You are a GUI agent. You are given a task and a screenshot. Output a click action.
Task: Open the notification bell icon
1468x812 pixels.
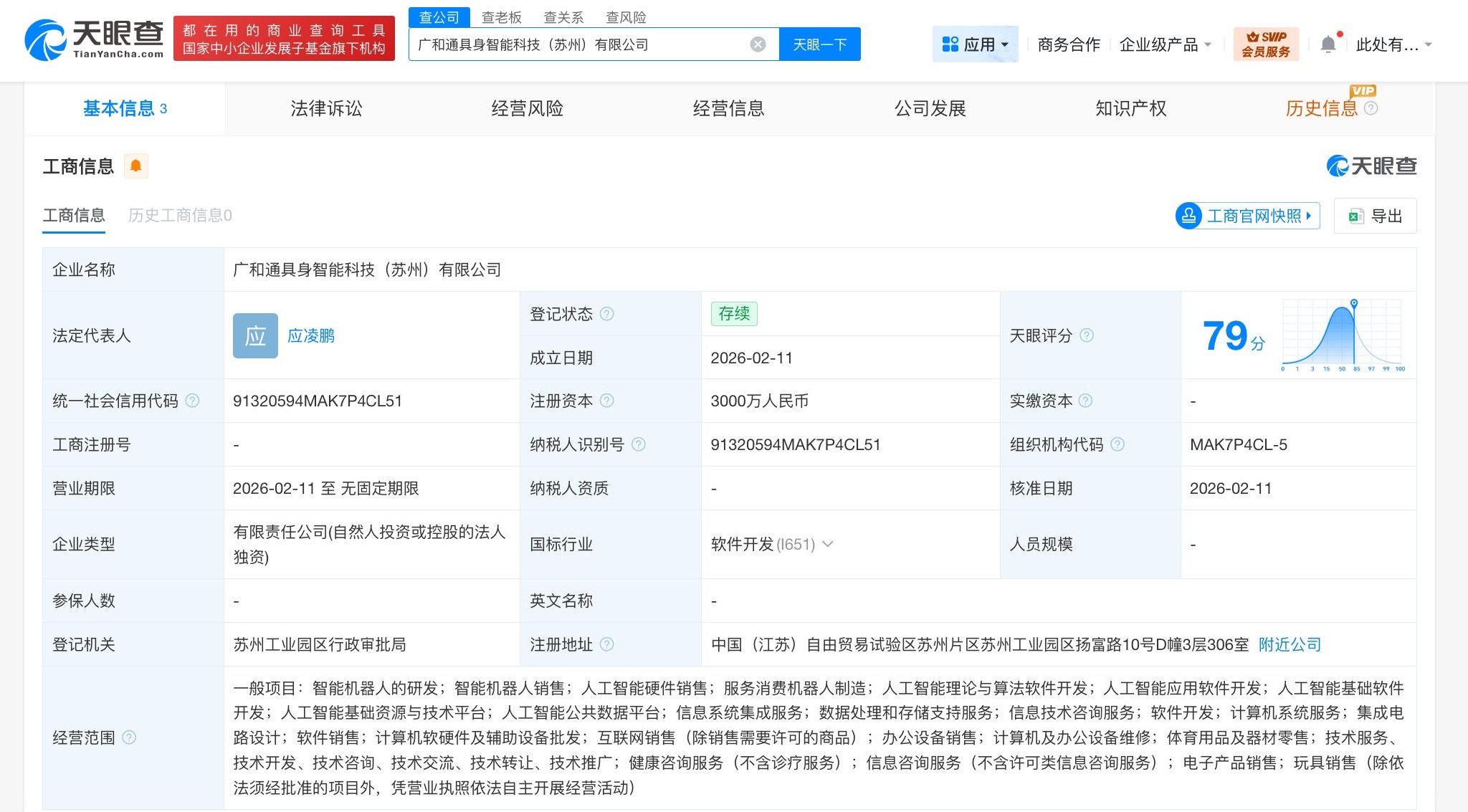tap(1328, 44)
